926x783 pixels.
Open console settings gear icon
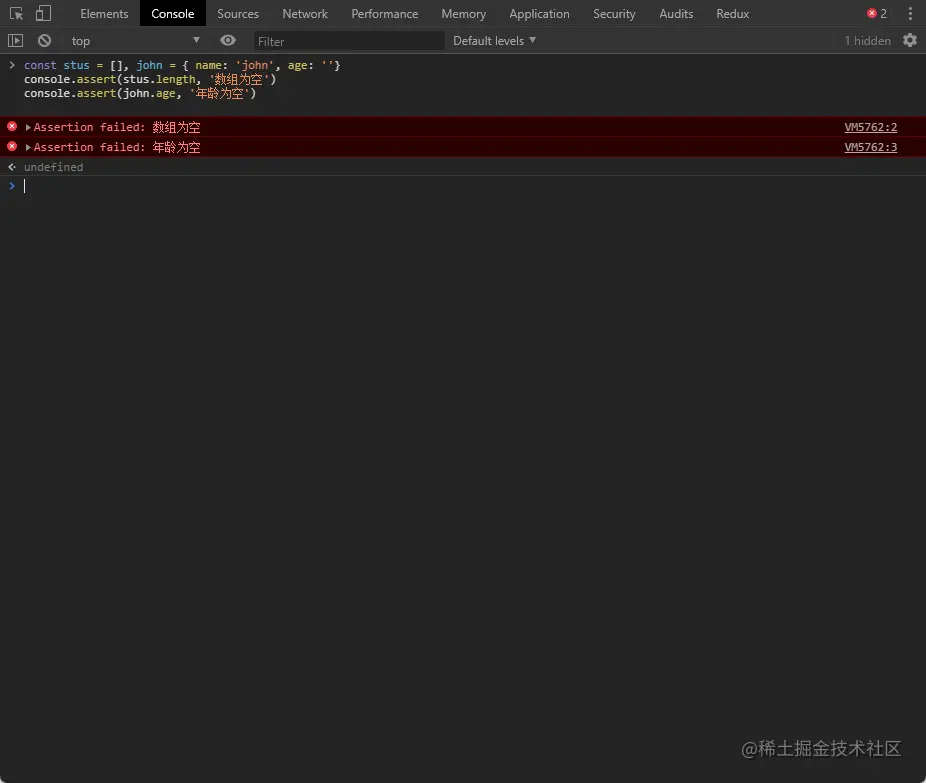click(x=910, y=40)
